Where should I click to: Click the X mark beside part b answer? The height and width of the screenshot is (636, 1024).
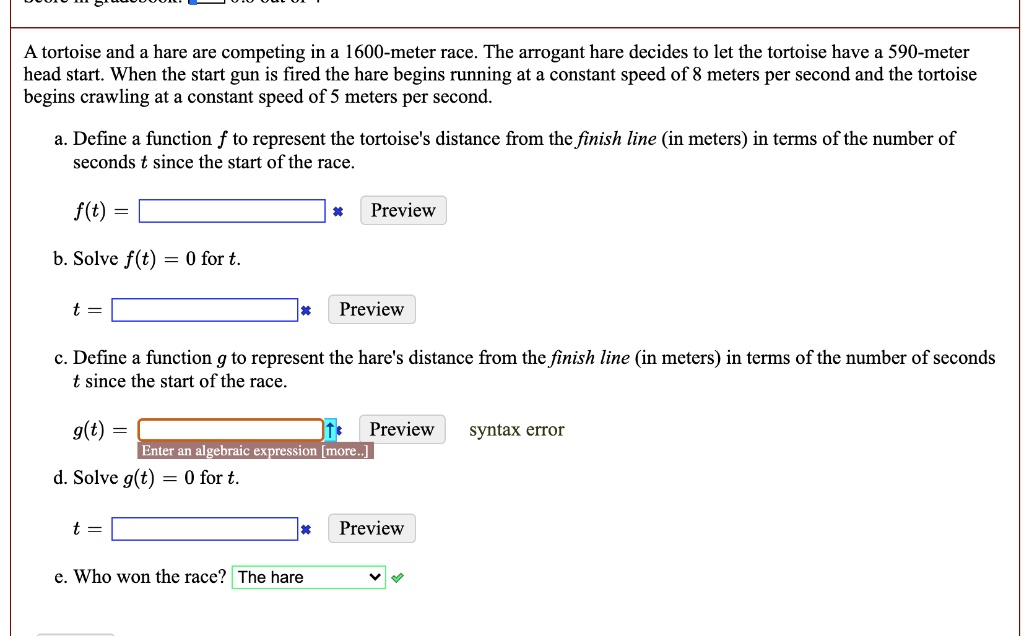coord(307,311)
